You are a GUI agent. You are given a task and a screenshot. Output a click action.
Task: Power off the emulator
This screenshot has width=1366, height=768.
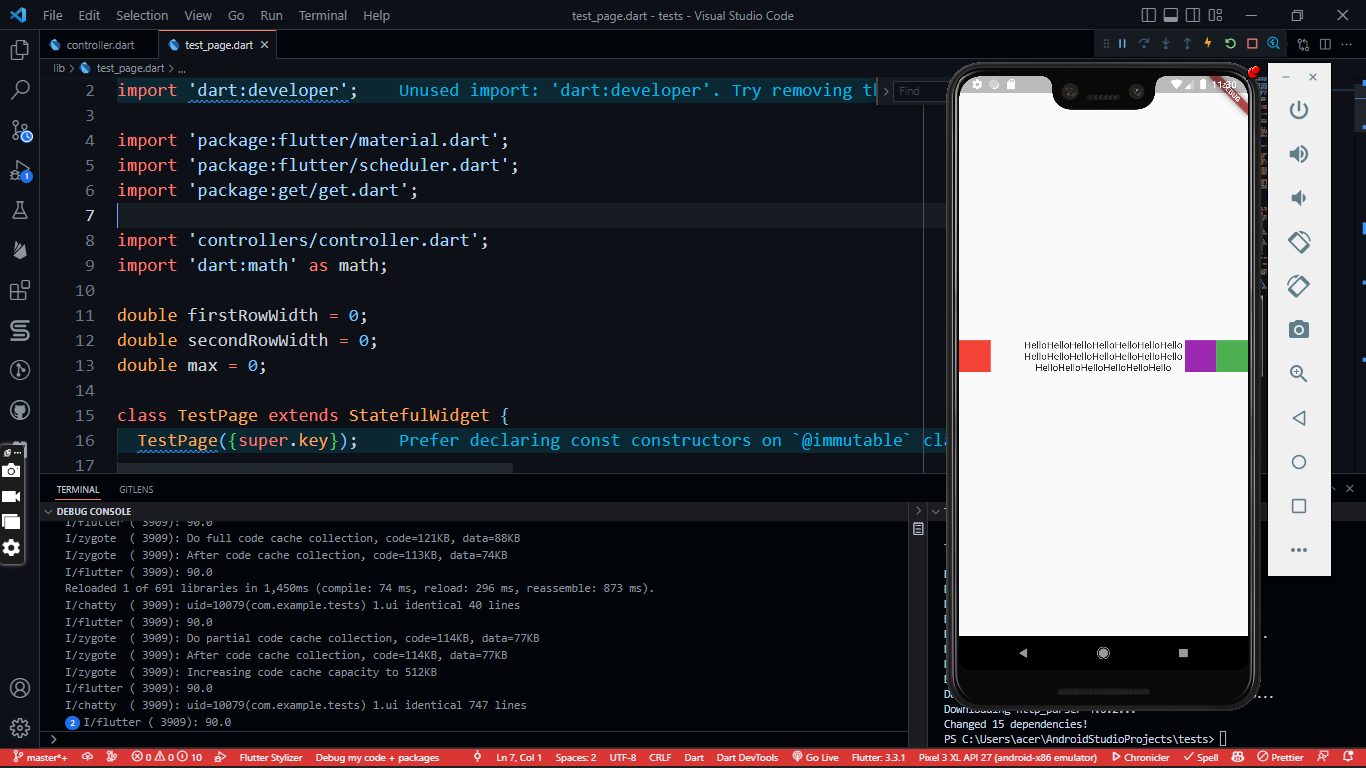1299,110
